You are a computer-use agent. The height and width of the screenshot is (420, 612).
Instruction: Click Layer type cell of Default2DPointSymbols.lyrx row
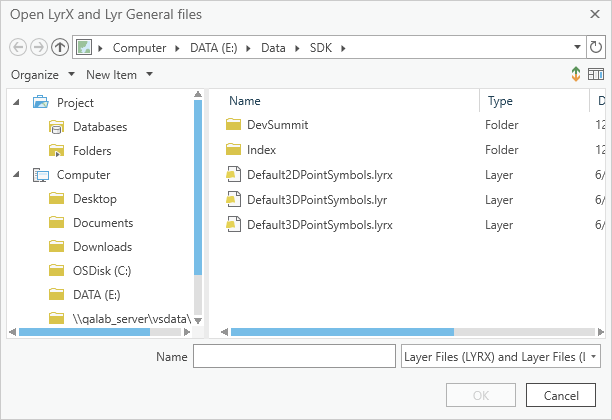pos(499,174)
